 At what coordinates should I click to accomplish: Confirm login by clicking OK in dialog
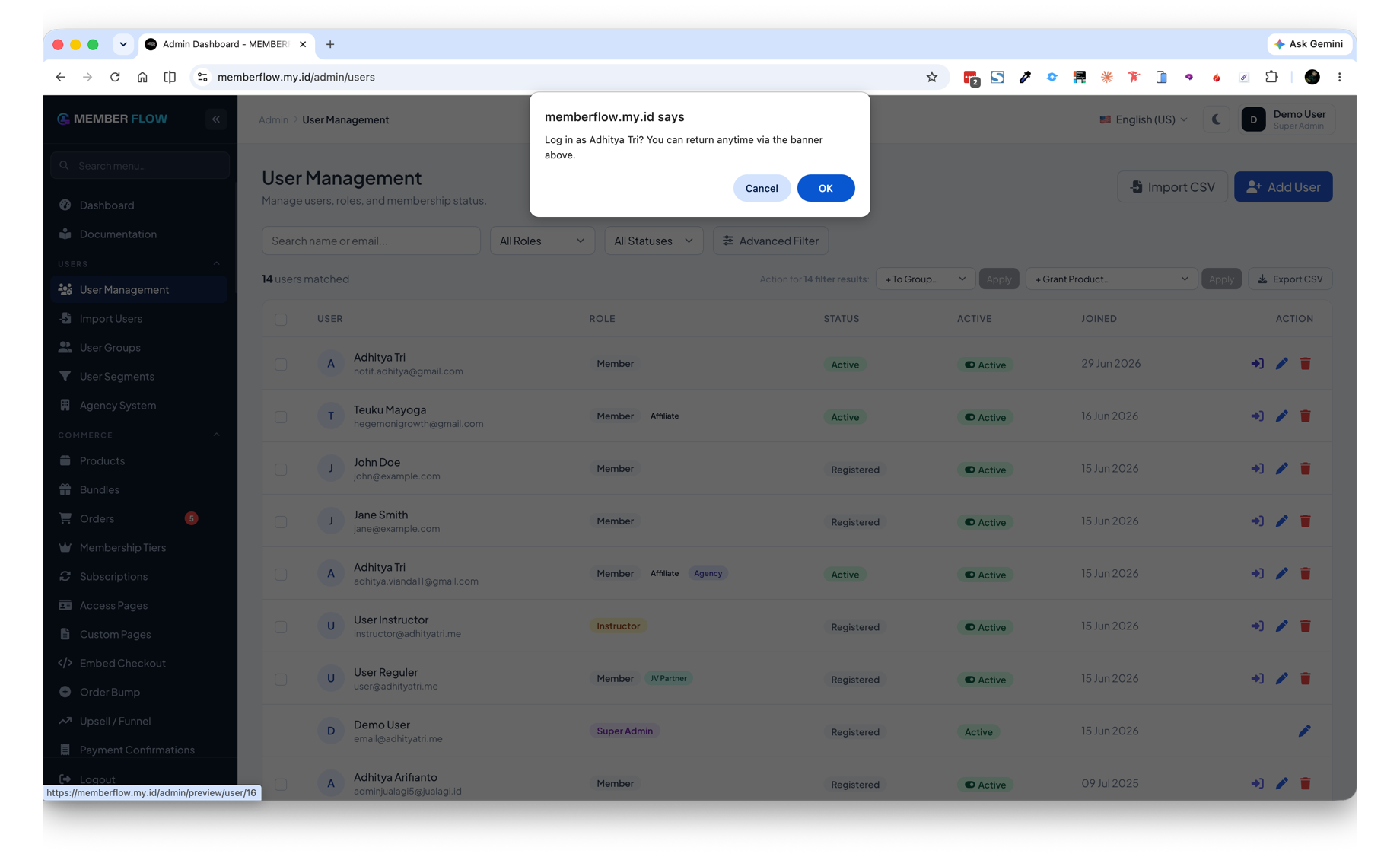826,188
